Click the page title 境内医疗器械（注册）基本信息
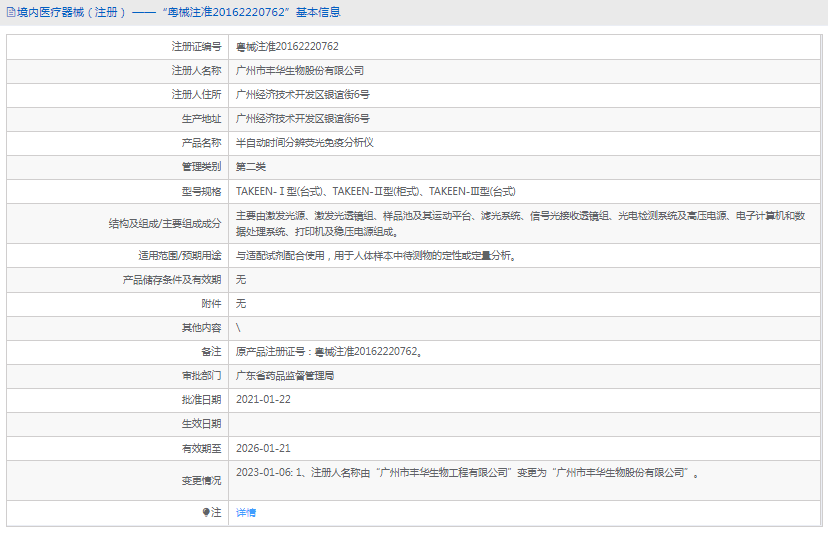Screen dimensions: 828x534 point(178,12)
